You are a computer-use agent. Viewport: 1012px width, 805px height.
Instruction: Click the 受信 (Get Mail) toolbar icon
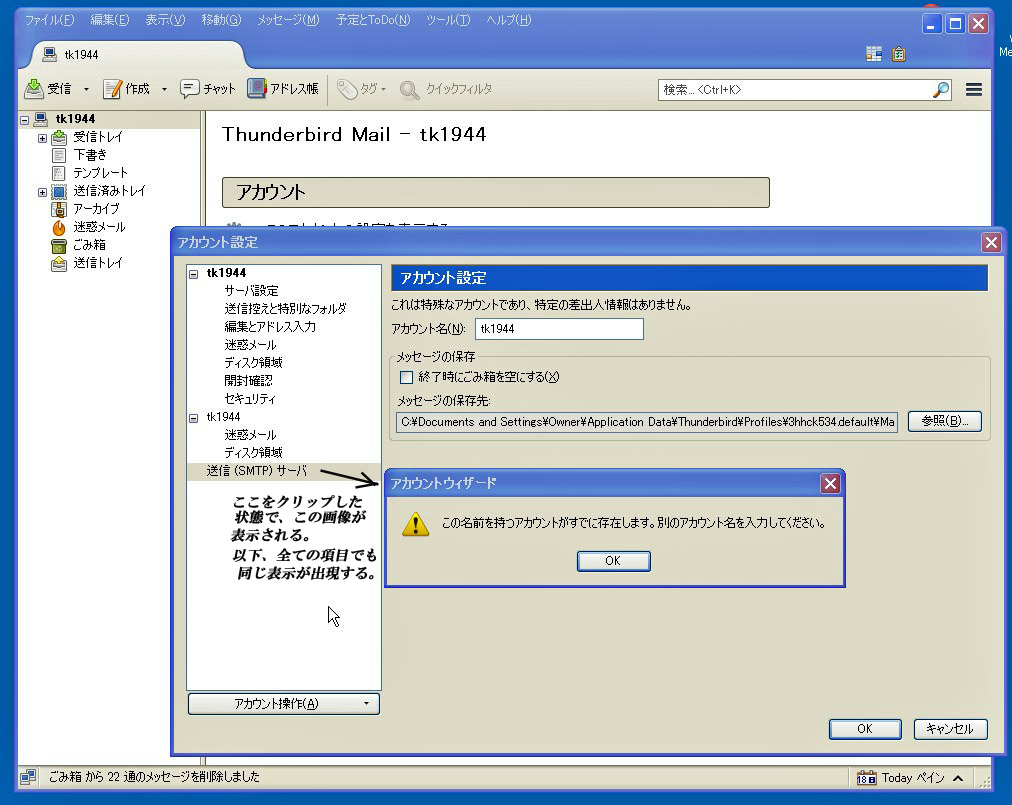(35, 89)
